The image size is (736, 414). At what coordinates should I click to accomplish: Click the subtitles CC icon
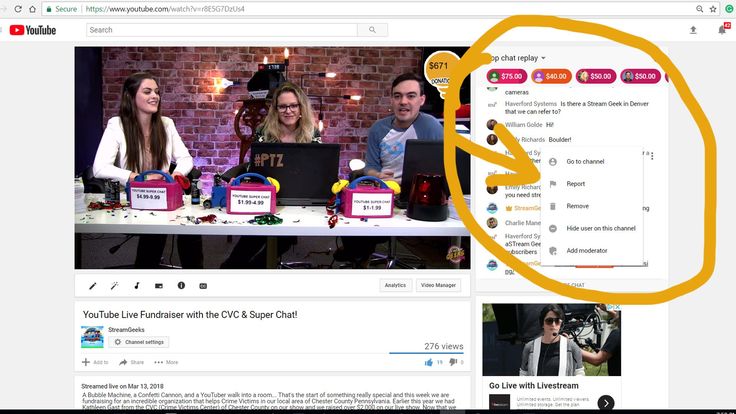(x=203, y=286)
